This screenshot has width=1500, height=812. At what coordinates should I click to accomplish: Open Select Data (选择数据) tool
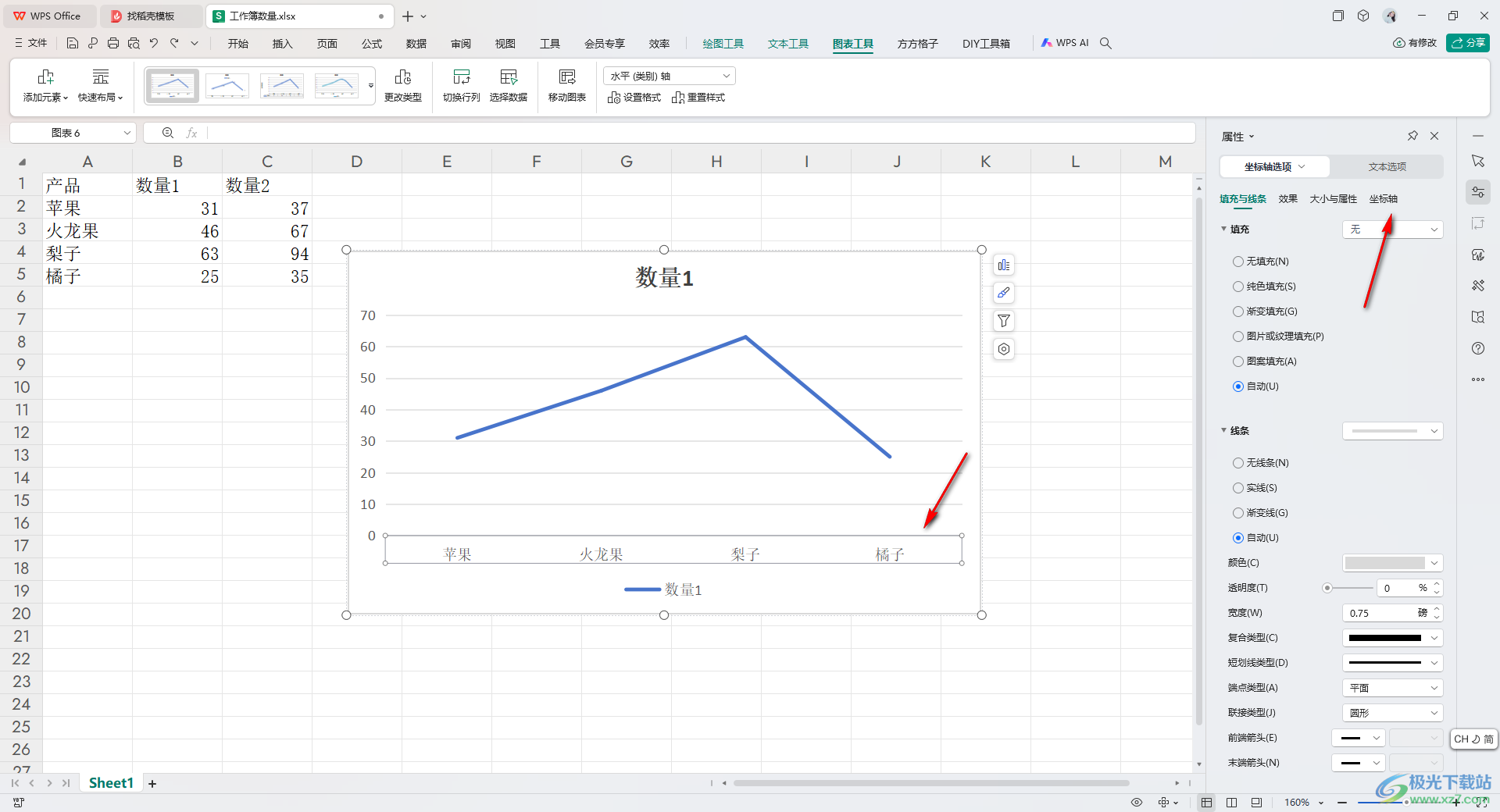click(x=509, y=85)
